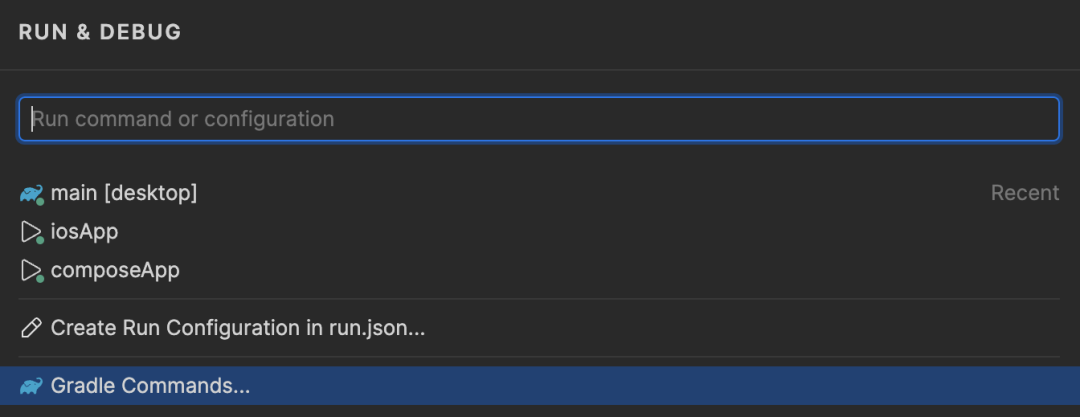Click the green status dot on iosApp icon

point(40,240)
